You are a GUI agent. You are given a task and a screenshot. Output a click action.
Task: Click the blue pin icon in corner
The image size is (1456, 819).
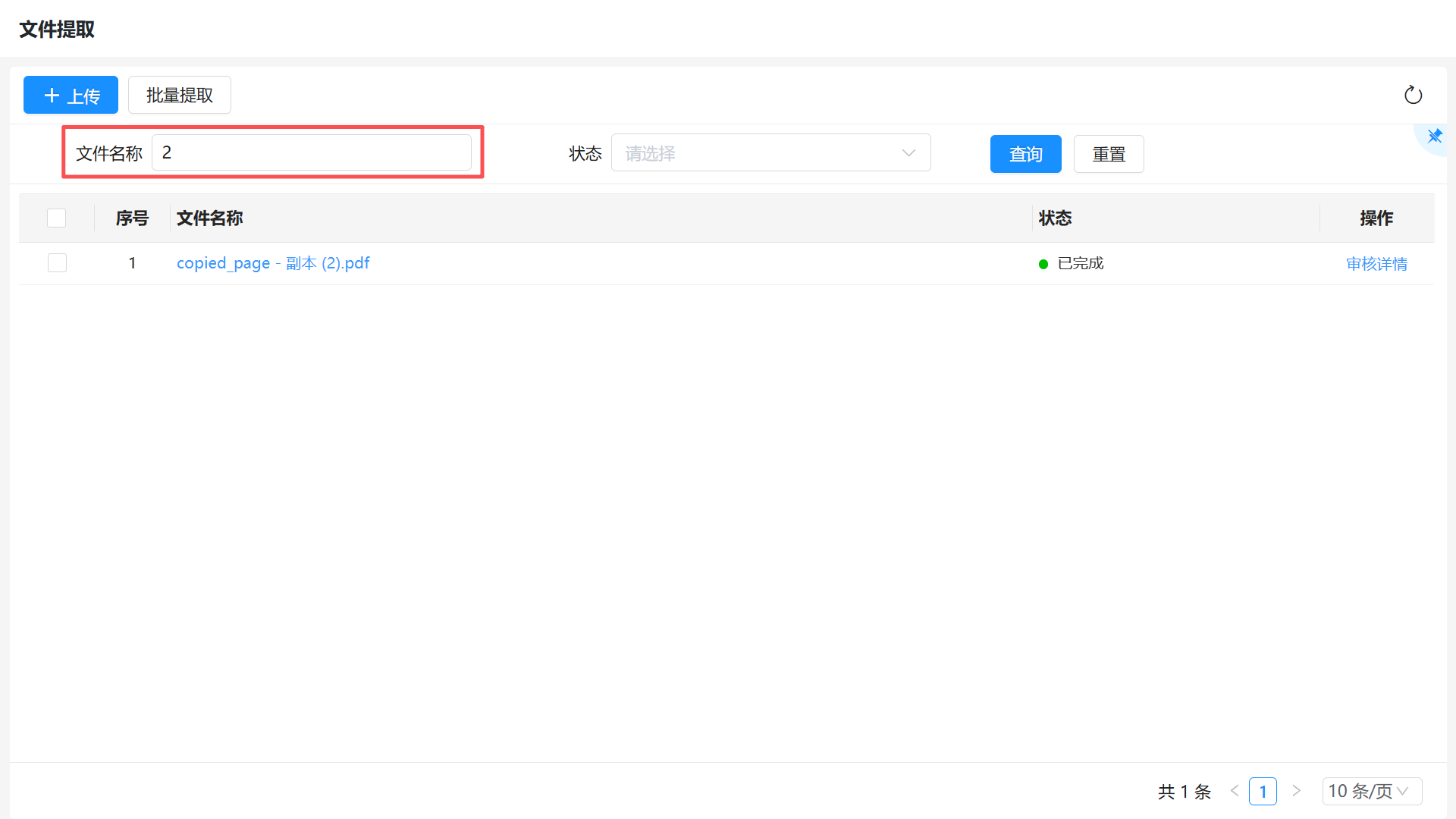pos(1435,136)
